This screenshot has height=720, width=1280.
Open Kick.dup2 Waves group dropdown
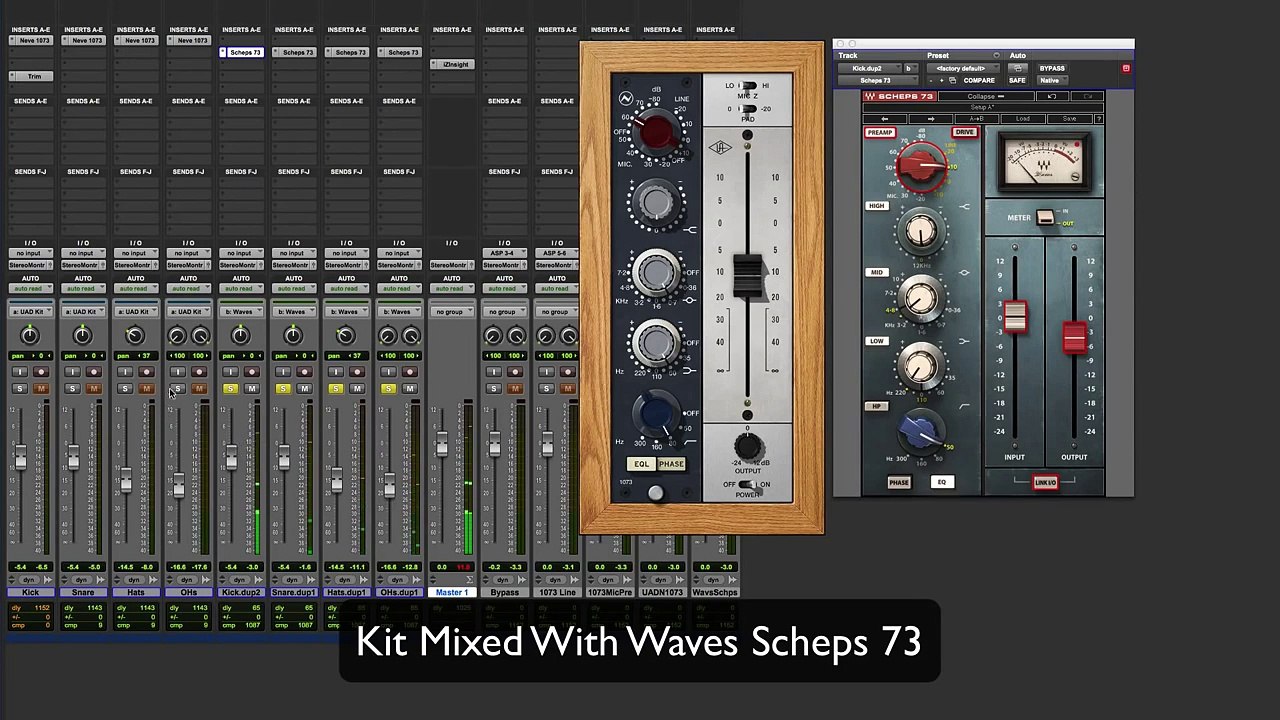pos(241,312)
